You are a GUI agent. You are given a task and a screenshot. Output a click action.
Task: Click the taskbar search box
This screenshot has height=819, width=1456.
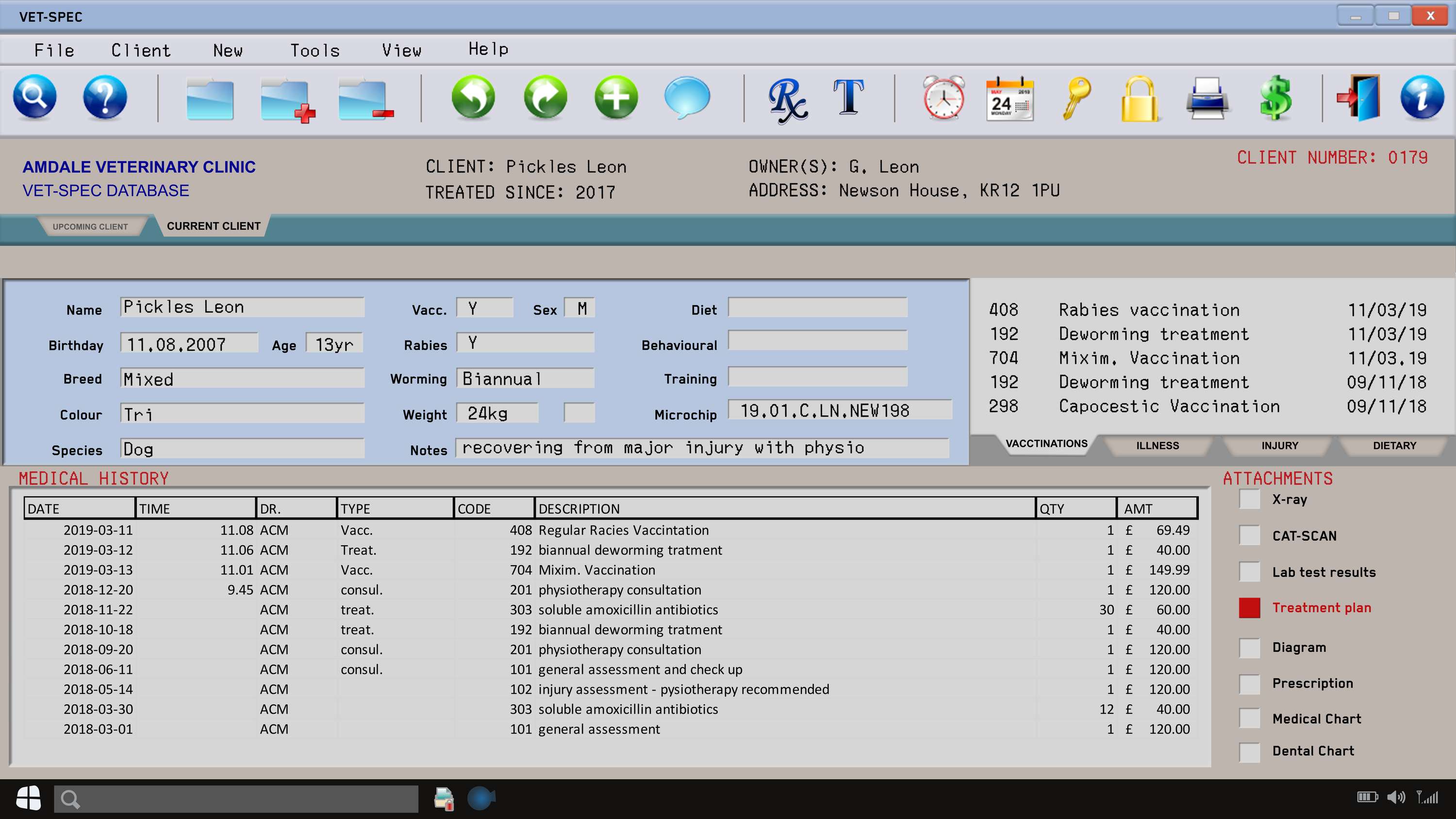[236, 799]
